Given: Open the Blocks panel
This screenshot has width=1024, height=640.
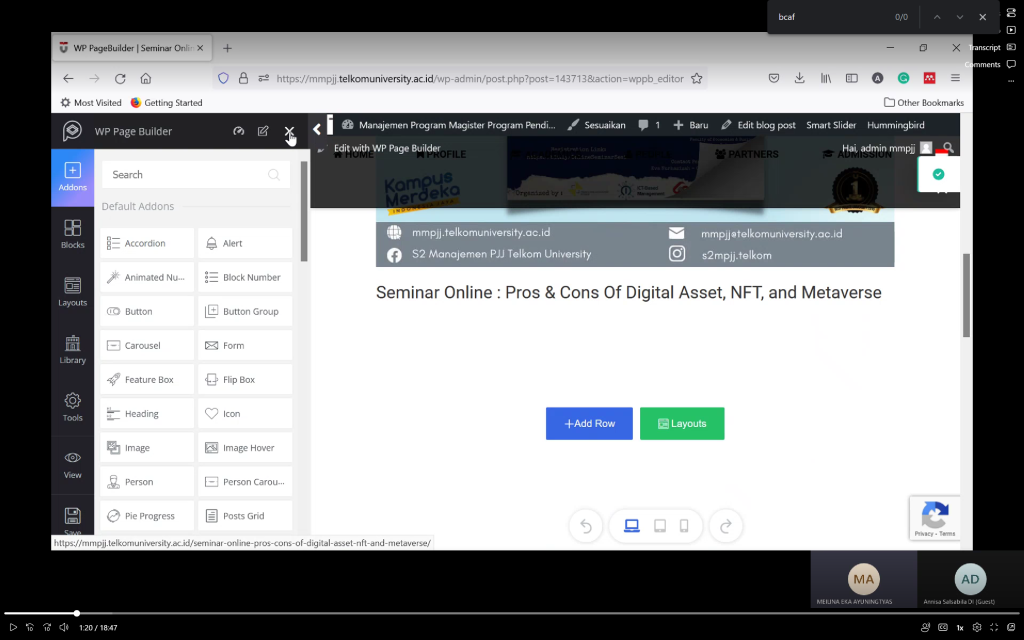Looking at the screenshot, I should pos(72,234).
